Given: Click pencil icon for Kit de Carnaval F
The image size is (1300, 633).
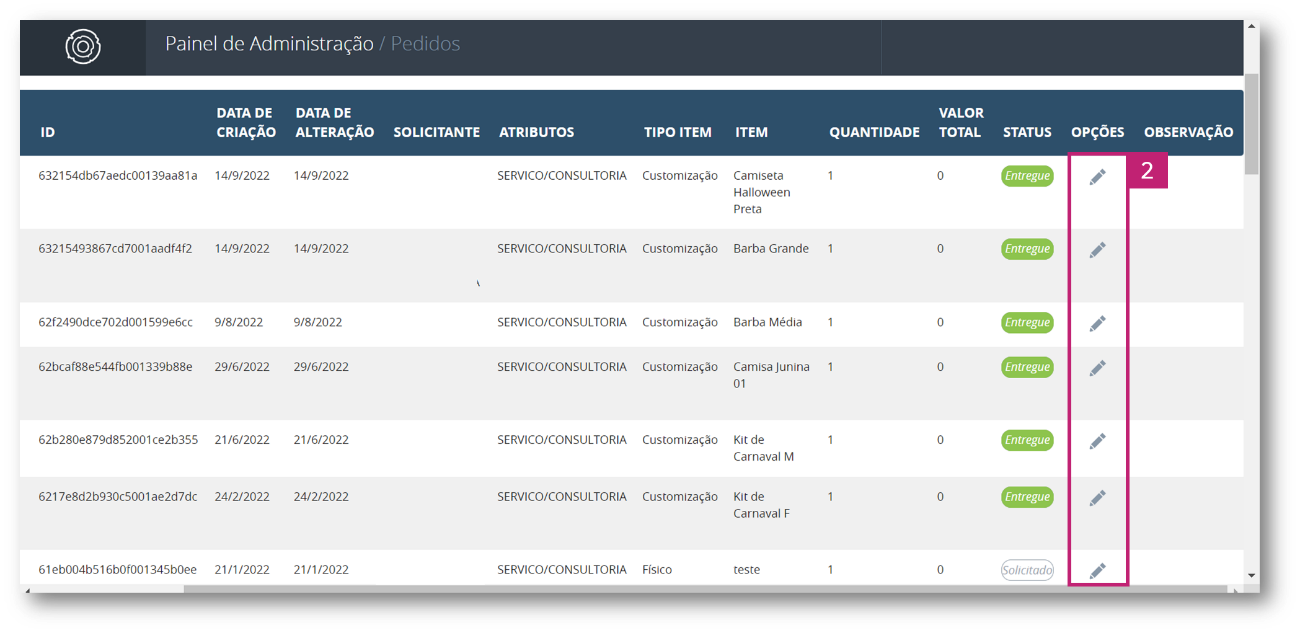Looking at the screenshot, I should 1097,498.
